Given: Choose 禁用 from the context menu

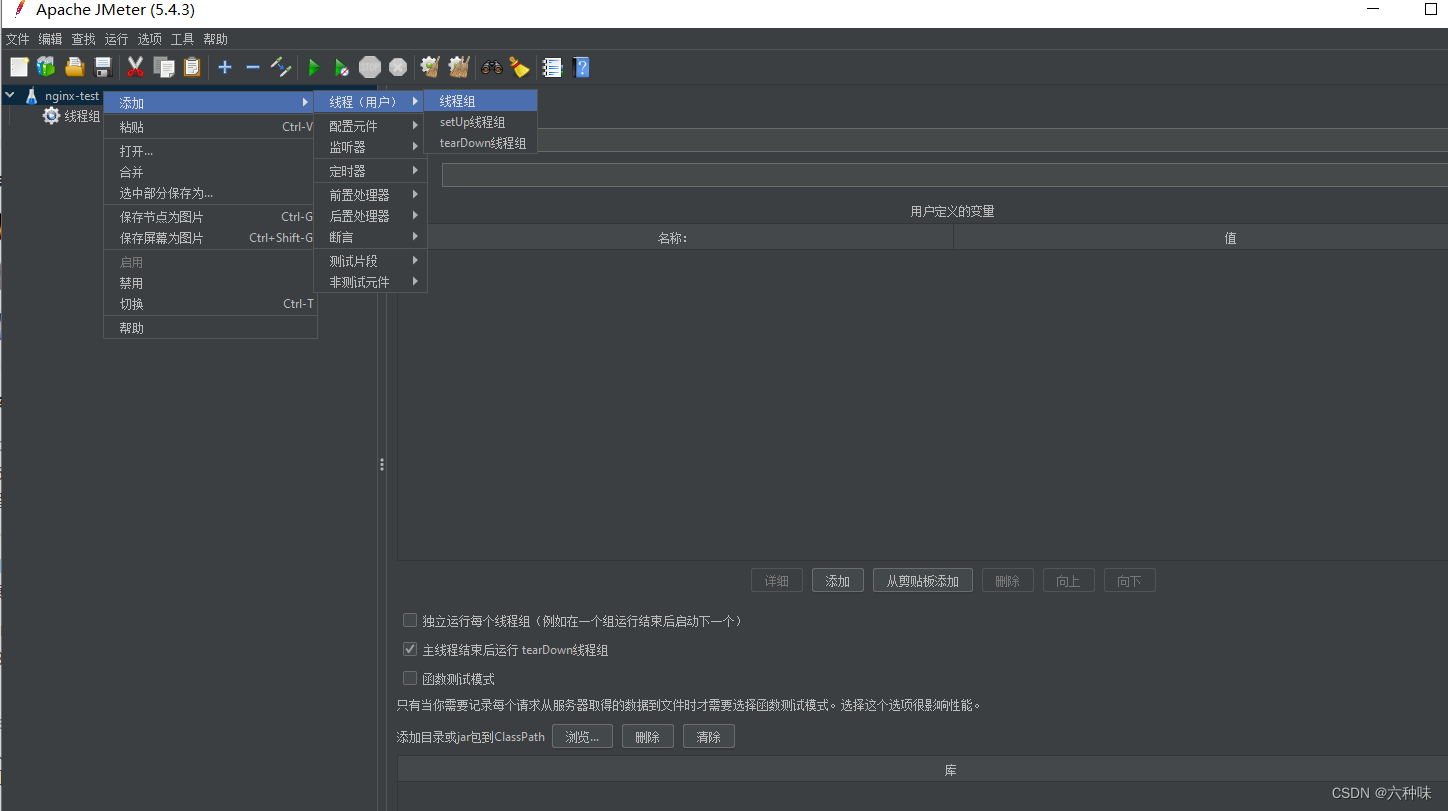Looking at the screenshot, I should click(x=211, y=283).
